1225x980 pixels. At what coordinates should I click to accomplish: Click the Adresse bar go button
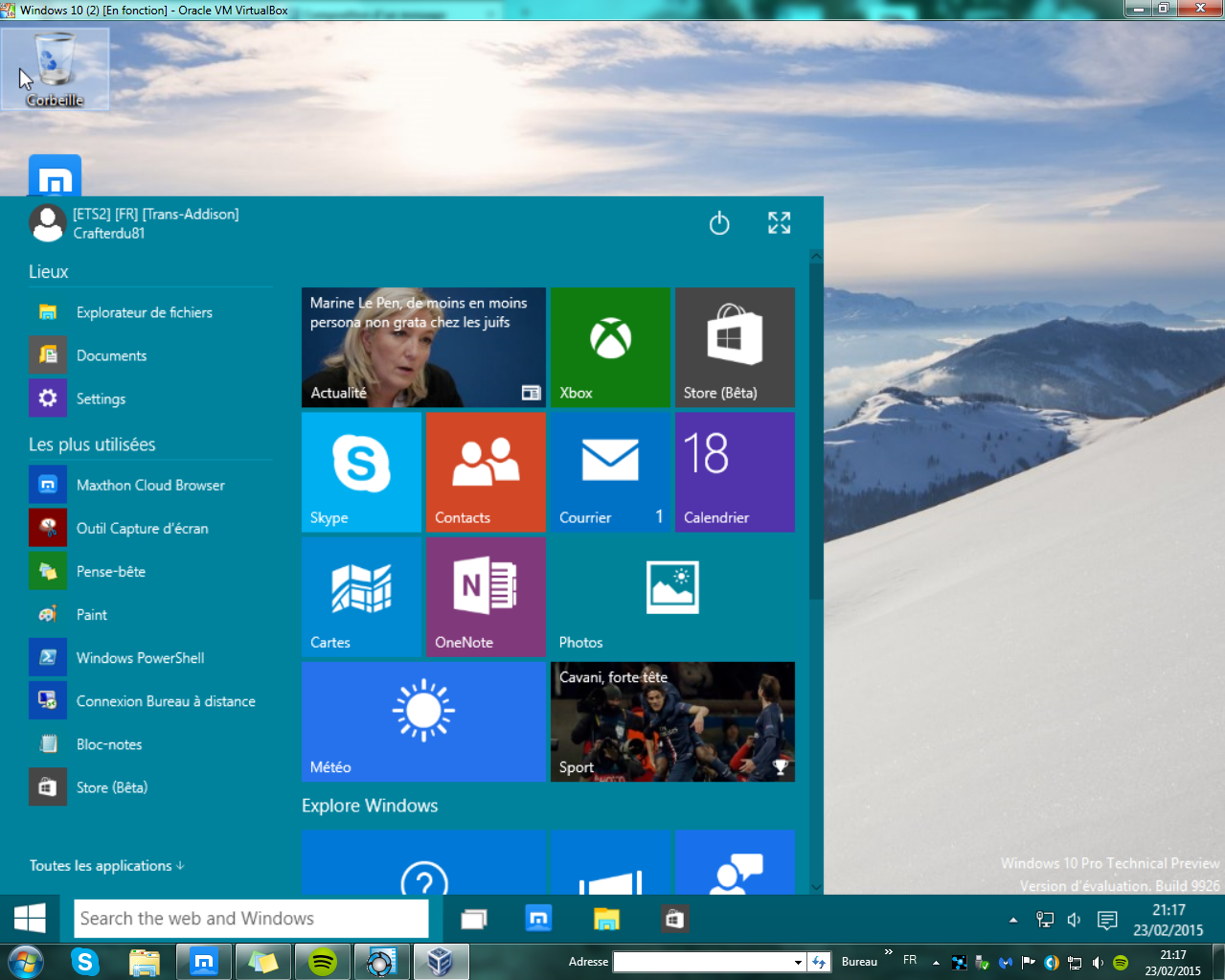[x=819, y=963]
